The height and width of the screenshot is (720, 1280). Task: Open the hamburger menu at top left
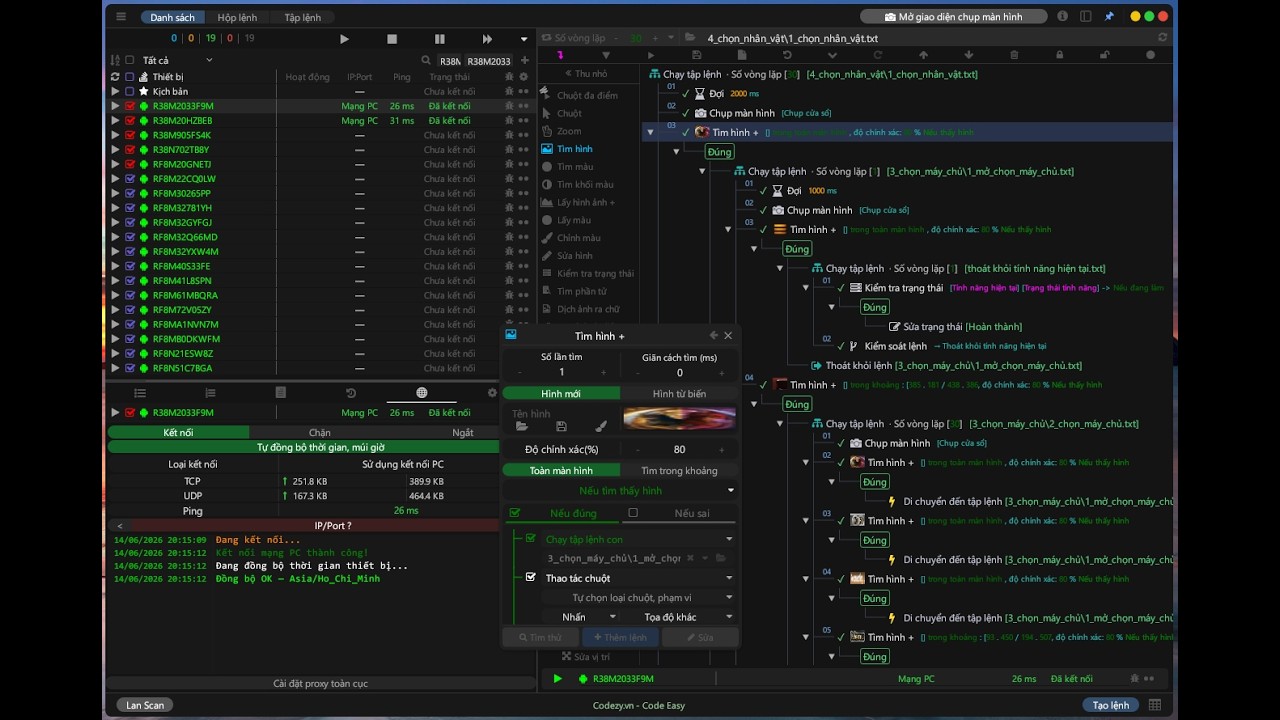(x=121, y=17)
